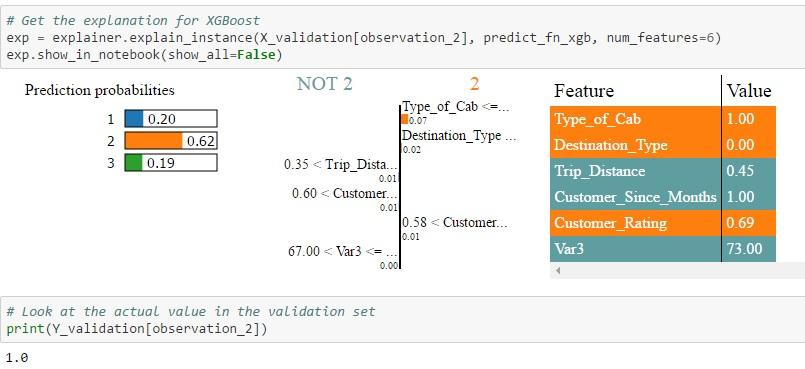
Task: Select the Customer_Since_Months row
Action: click(663, 197)
